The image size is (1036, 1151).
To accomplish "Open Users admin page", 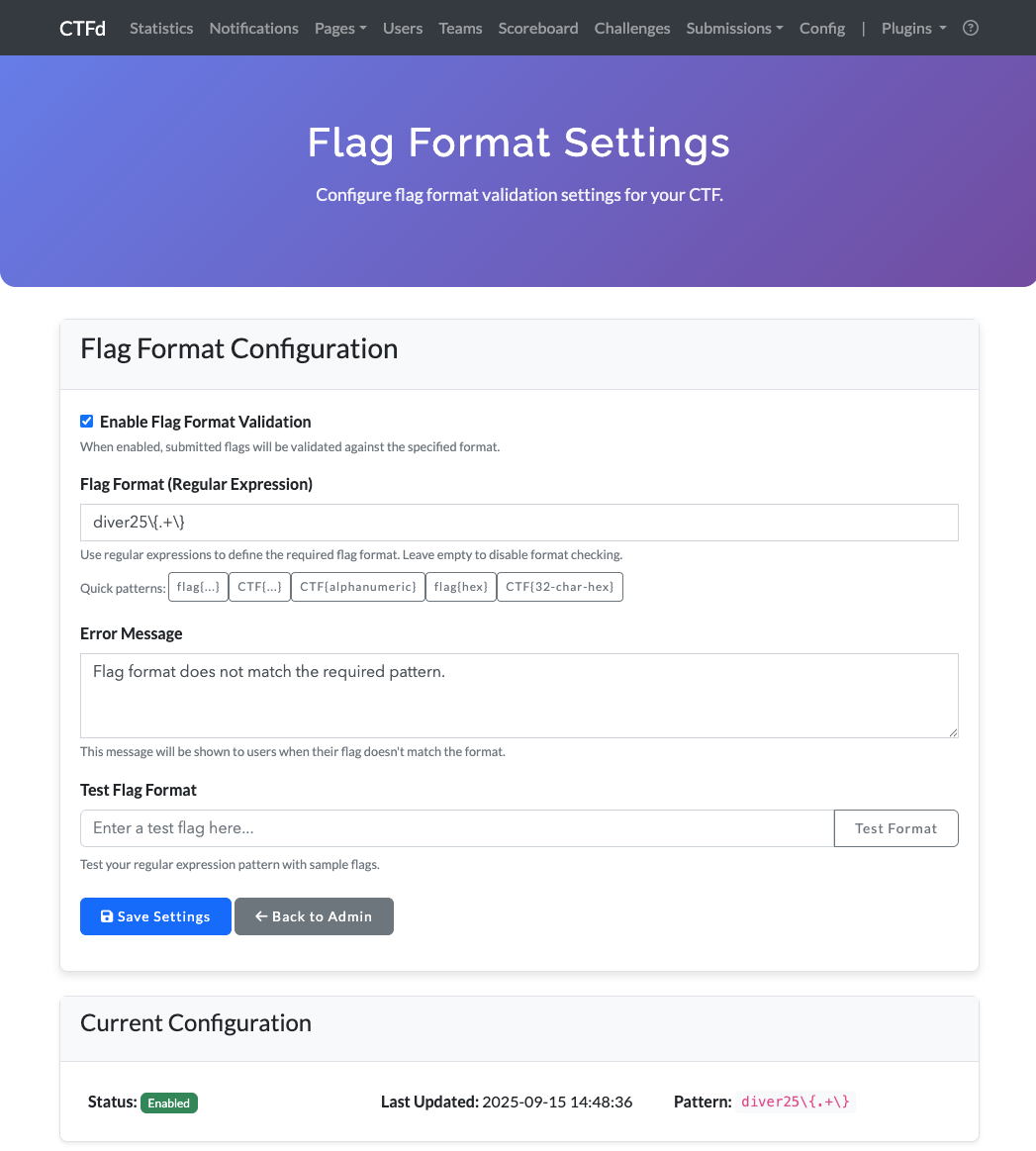I will pos(403,28).
